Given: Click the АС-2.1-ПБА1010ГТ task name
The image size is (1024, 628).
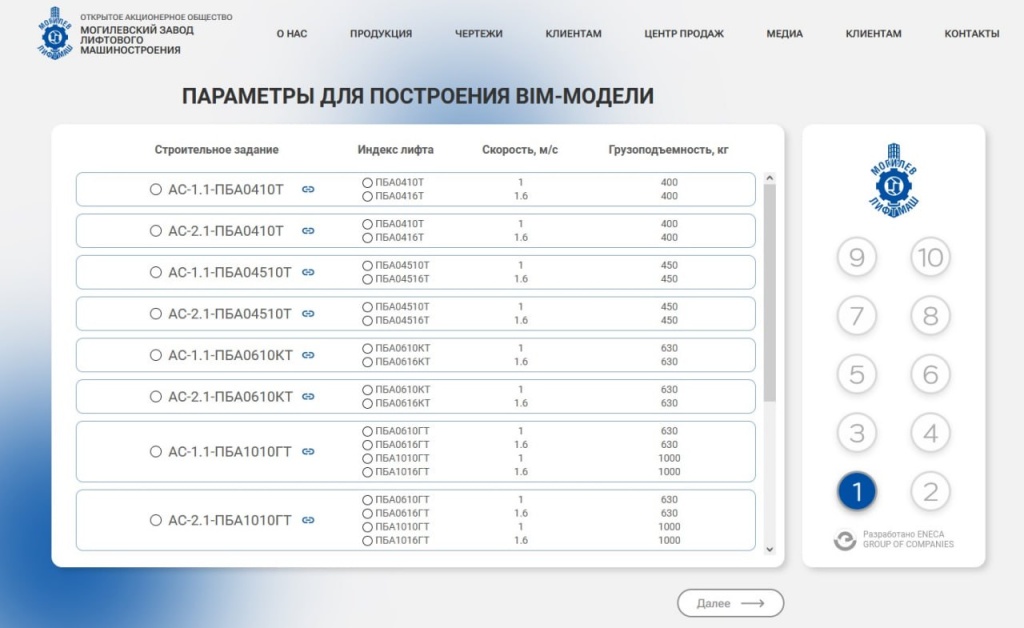Looking at the screenshot, I should pyautogui.click(x=230, y=520).
